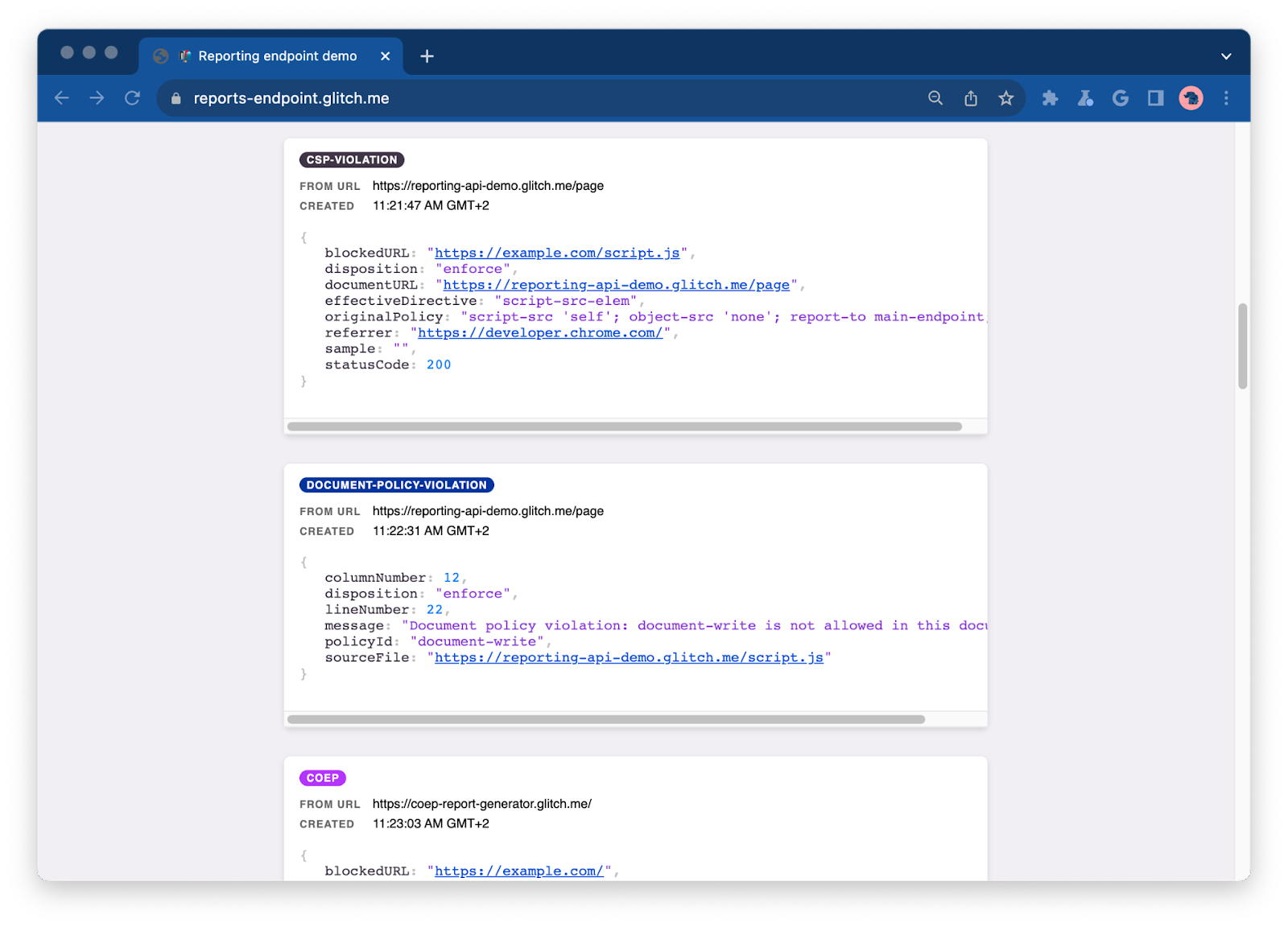This screenshot has width=1288, height=927.
Task: Share this page using the share icon
Action: coord(971,98)
